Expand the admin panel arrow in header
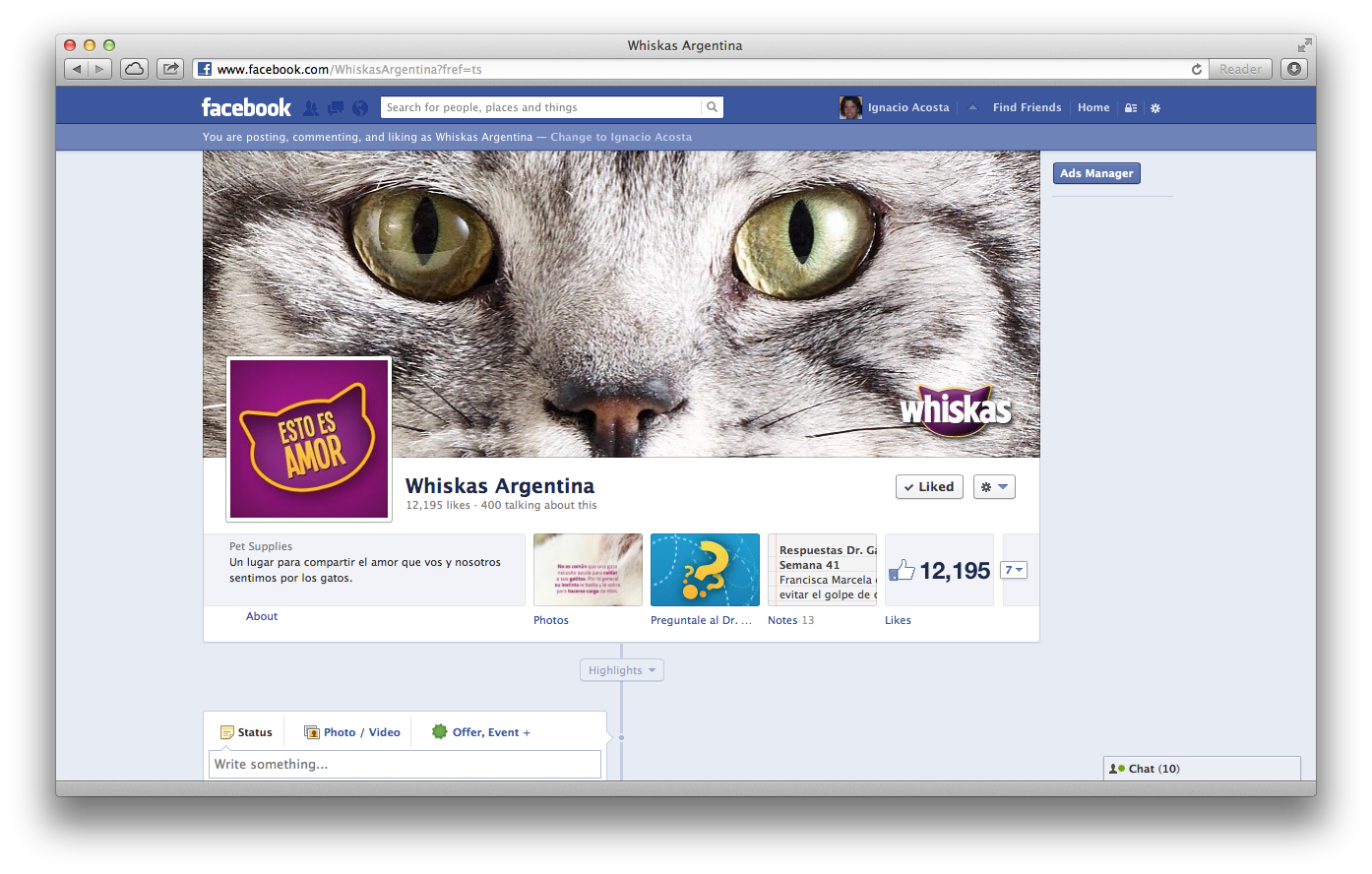Screen dimensions: 1372x874 point(972,108)
